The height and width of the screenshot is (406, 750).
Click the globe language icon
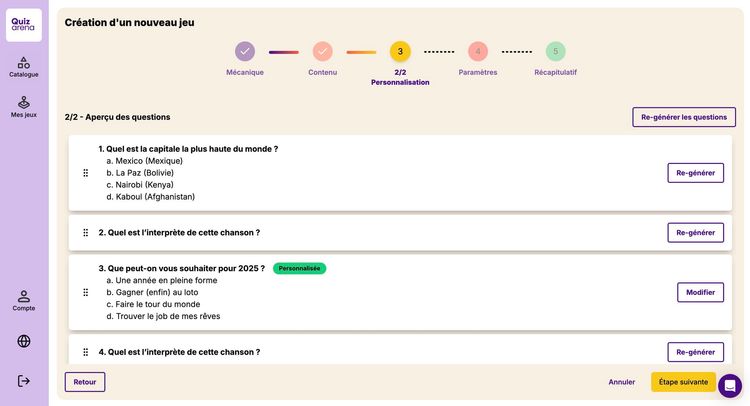23,341
